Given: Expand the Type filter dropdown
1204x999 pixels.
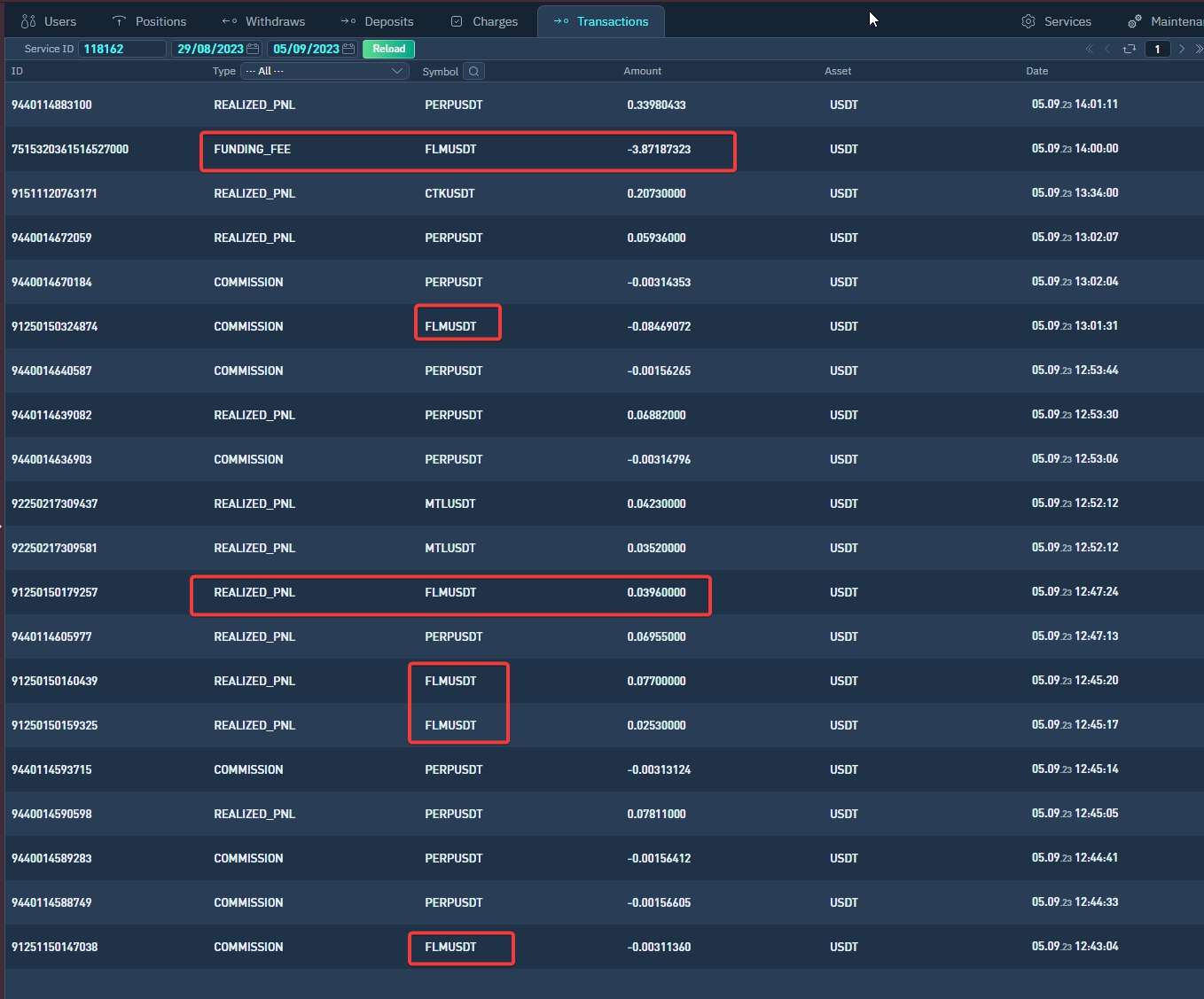Looking at the screenshot, I should click(x=324, y=71).
